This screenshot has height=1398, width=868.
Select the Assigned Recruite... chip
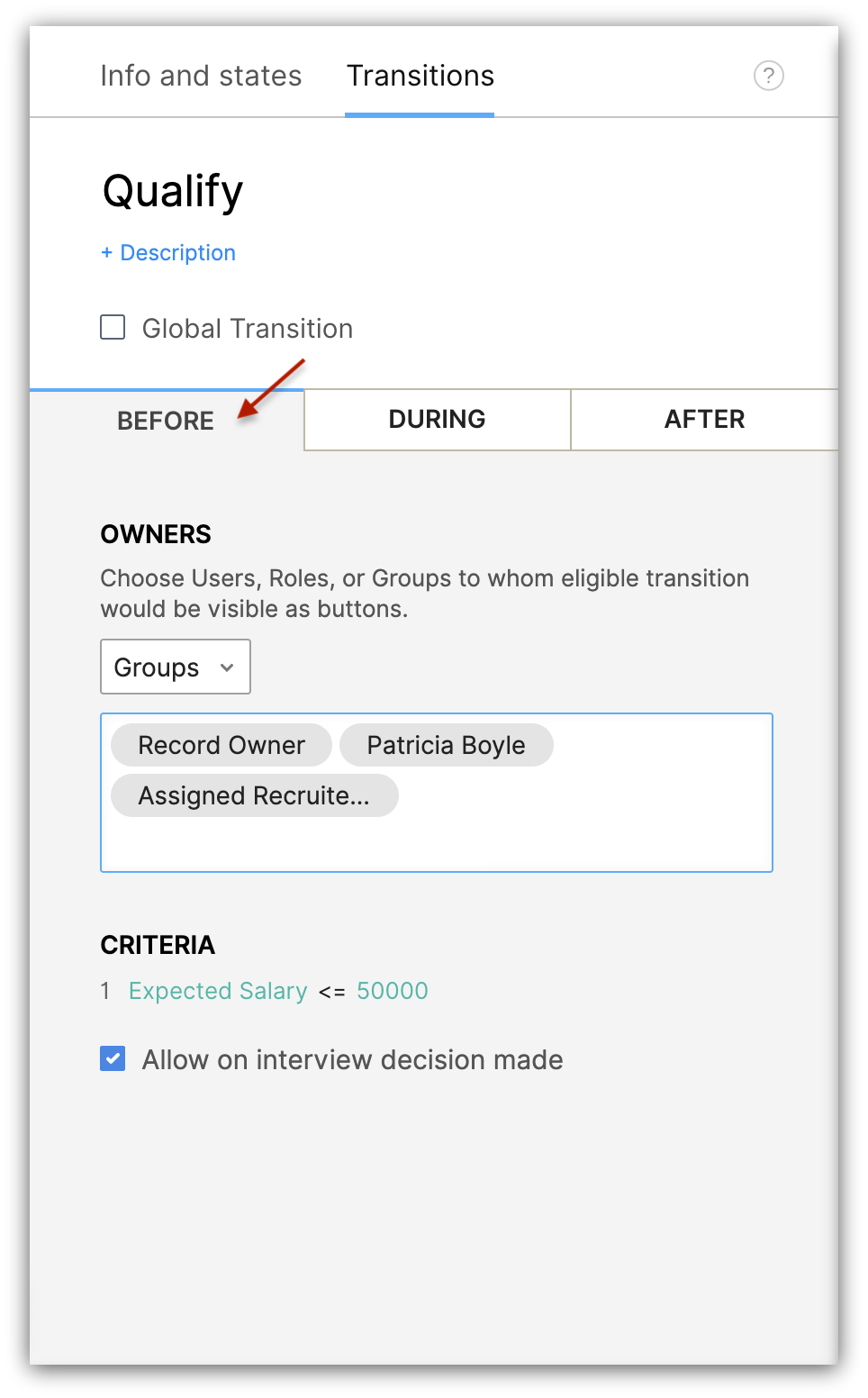pos(255,795)
